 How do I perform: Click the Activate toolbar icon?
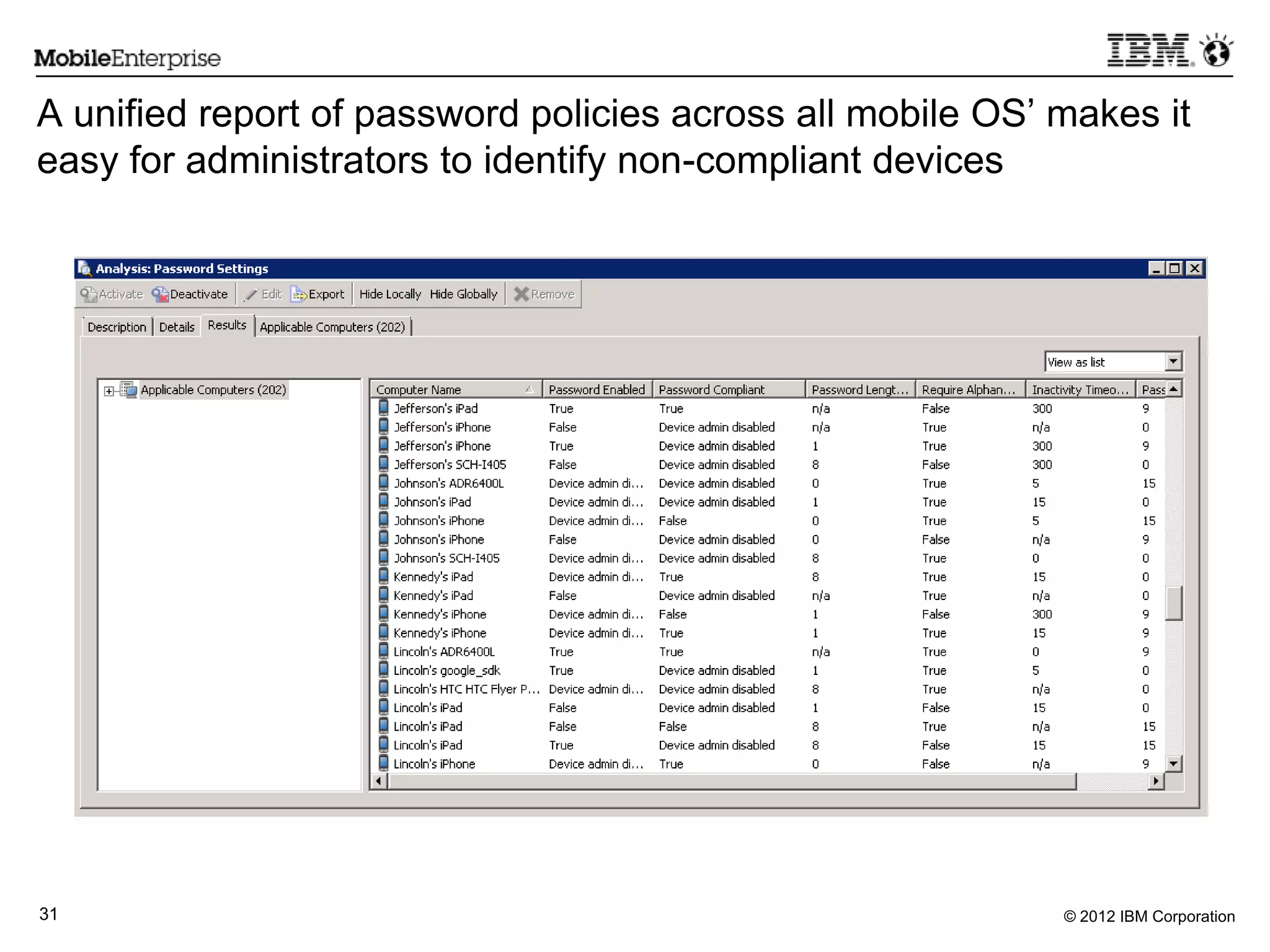[89, 294]
